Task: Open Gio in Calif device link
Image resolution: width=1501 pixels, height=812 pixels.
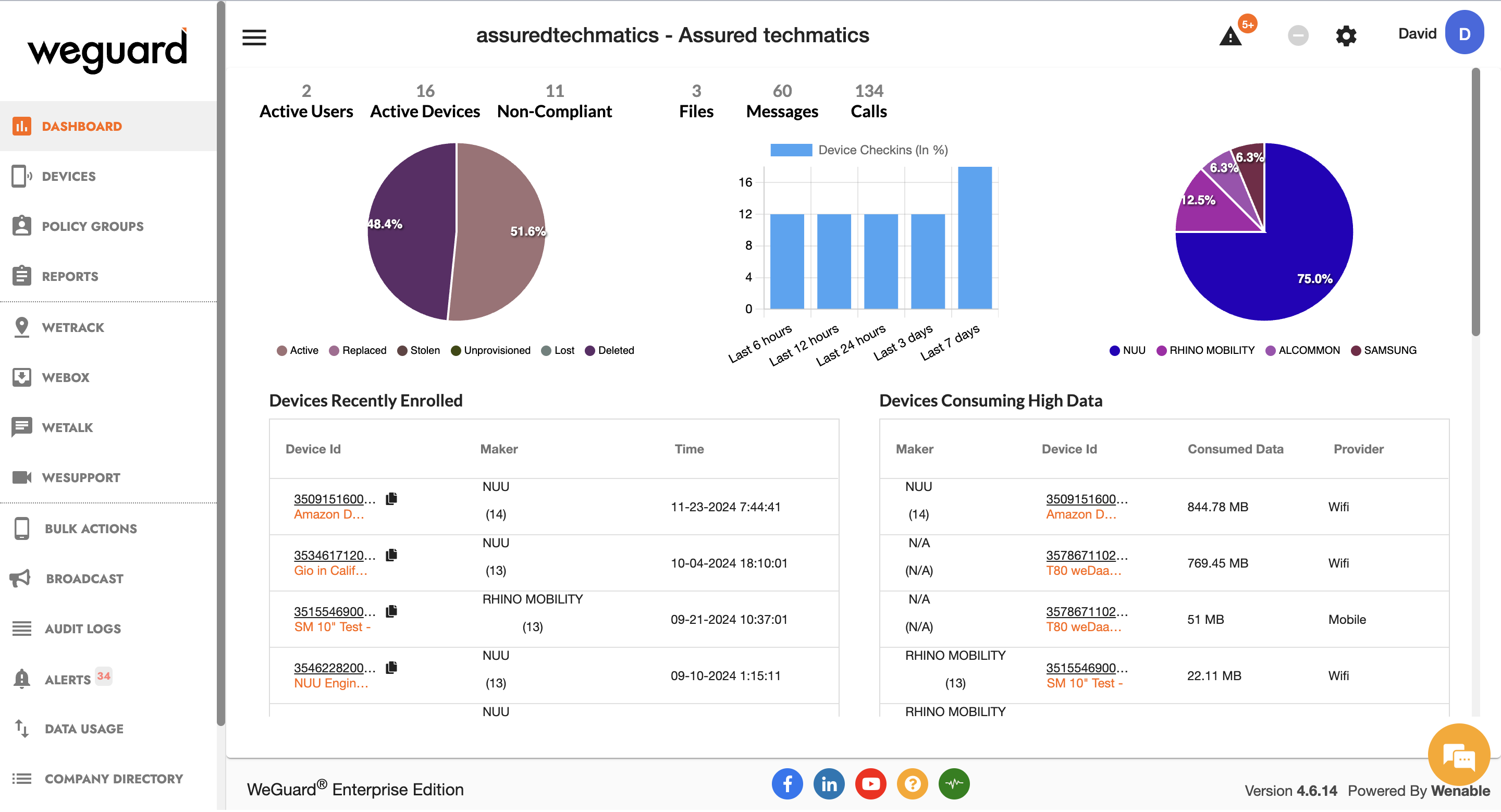Action: (330, 571)
